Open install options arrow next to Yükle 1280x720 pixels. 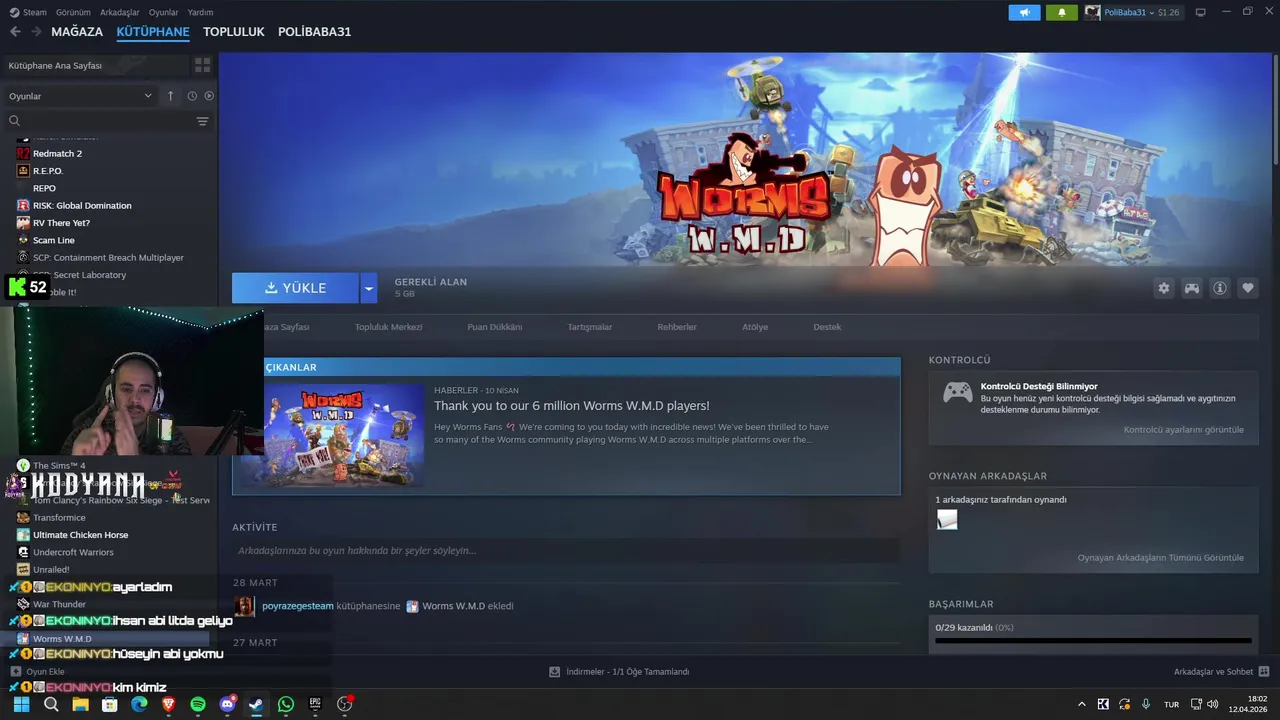coord(368,288)
